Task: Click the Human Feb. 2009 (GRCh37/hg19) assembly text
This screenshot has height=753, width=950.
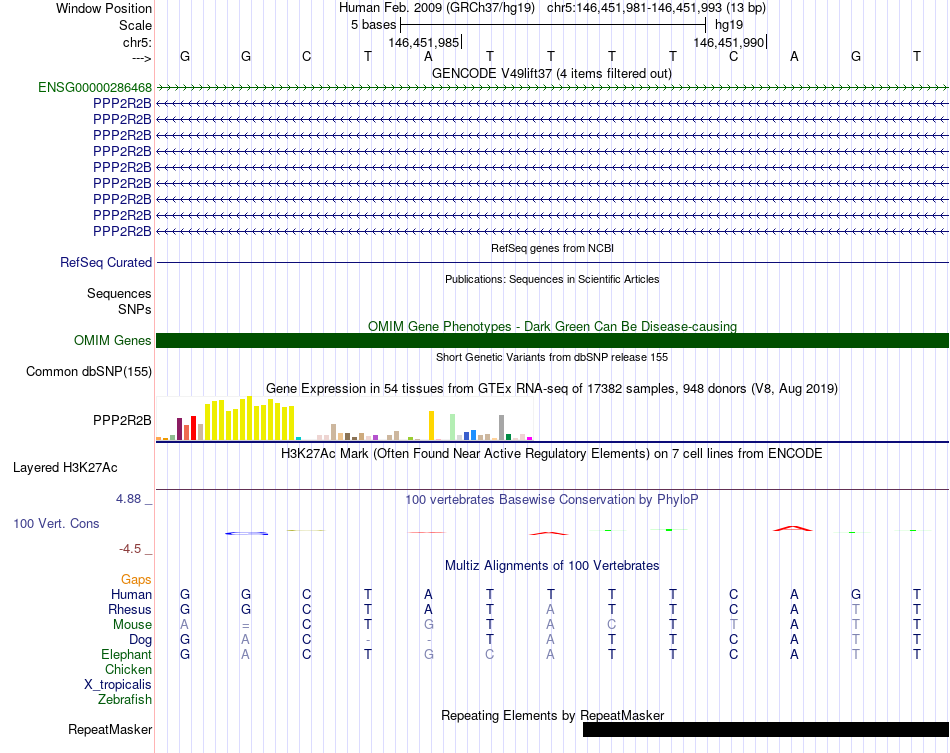Action: tap(437, 8)
